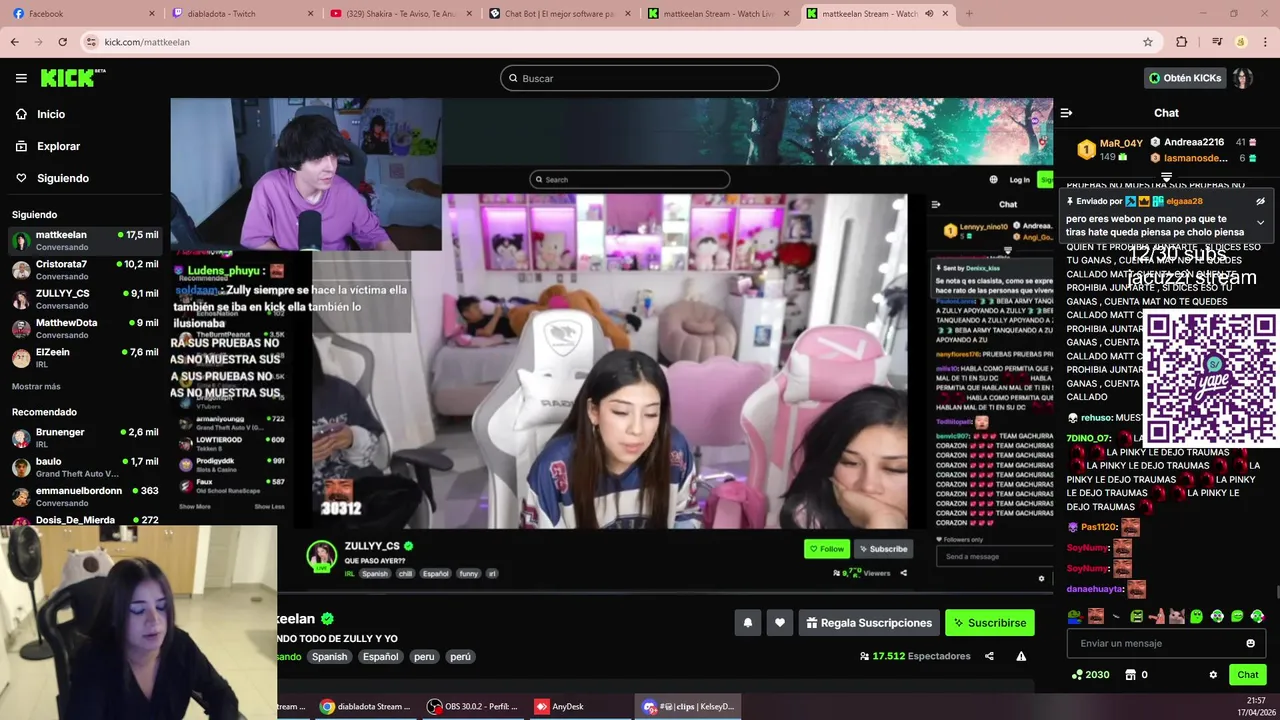Screen dimensions: 1280x720
Task: Open chat settings gear
Action: (x=1213, y=675)
